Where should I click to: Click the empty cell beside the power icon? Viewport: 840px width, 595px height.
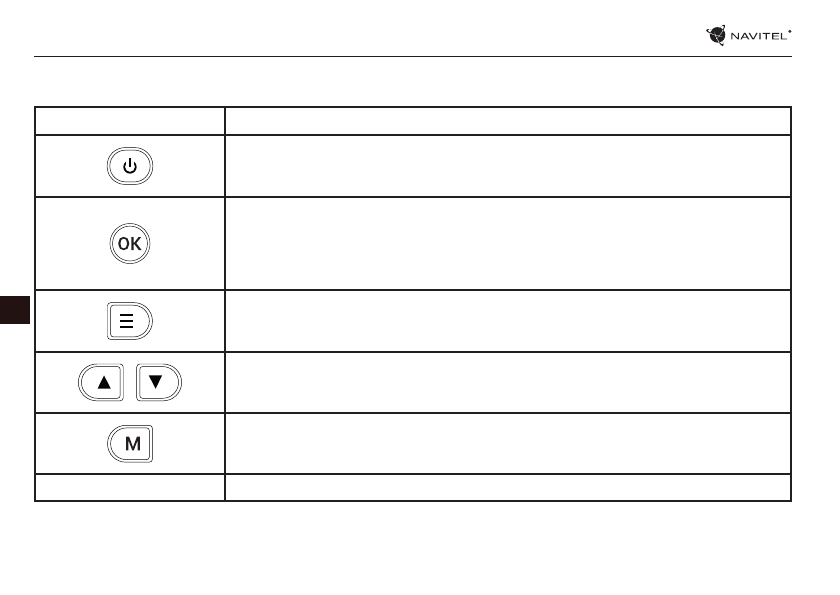coord(508,166)
